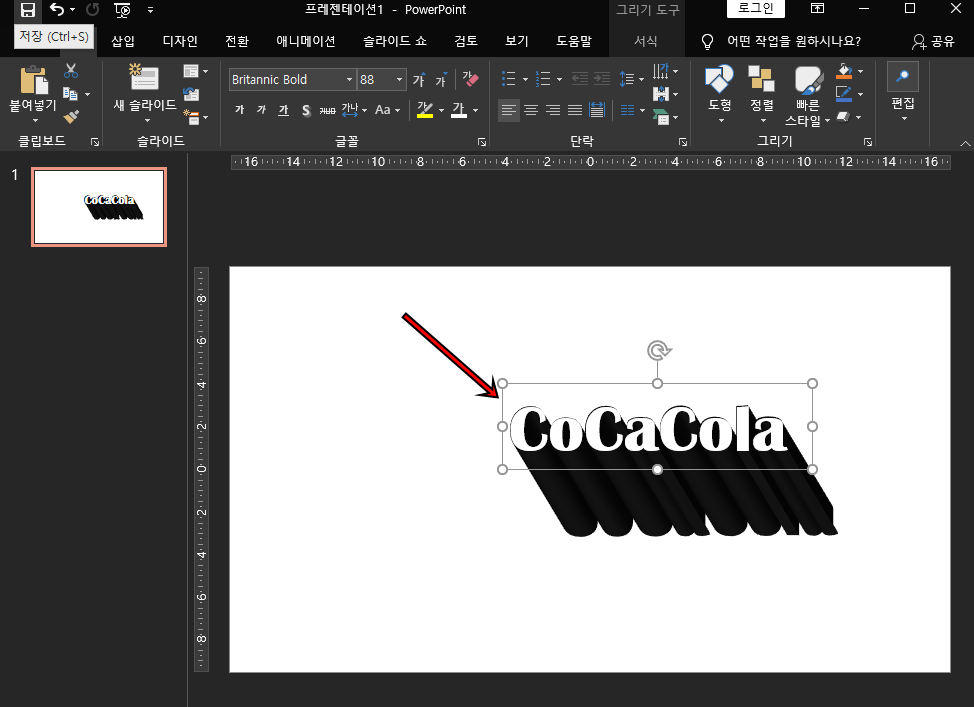Click the Distributed alignment icon
This screenshot has width=974, height=707.
tap(597, 111)
